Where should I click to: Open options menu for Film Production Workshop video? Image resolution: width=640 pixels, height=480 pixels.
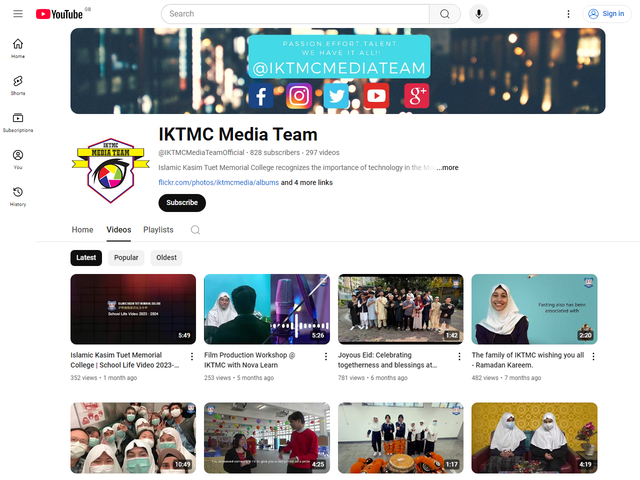coord(326,356)
